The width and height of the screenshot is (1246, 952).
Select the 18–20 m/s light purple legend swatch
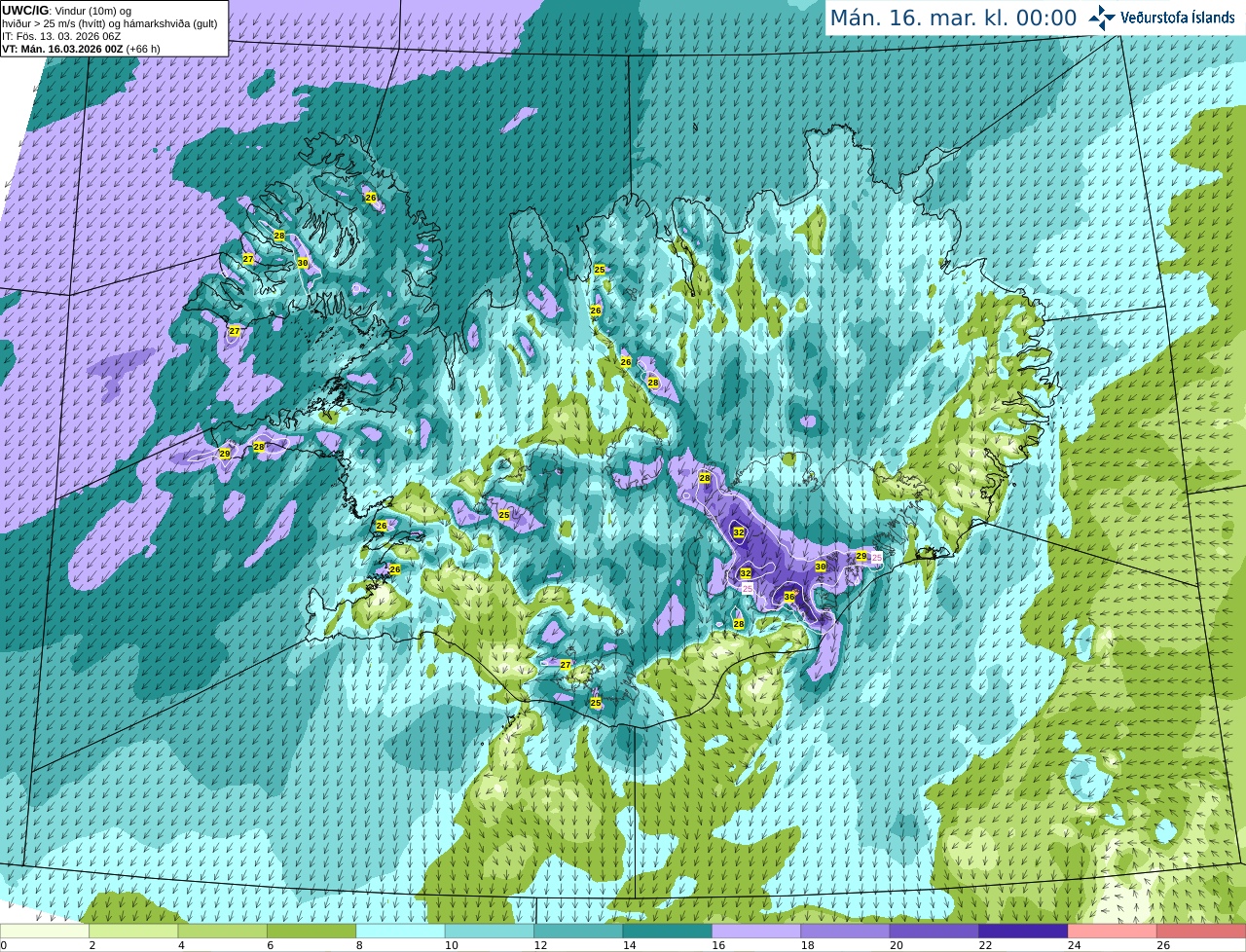pos(845,932)
